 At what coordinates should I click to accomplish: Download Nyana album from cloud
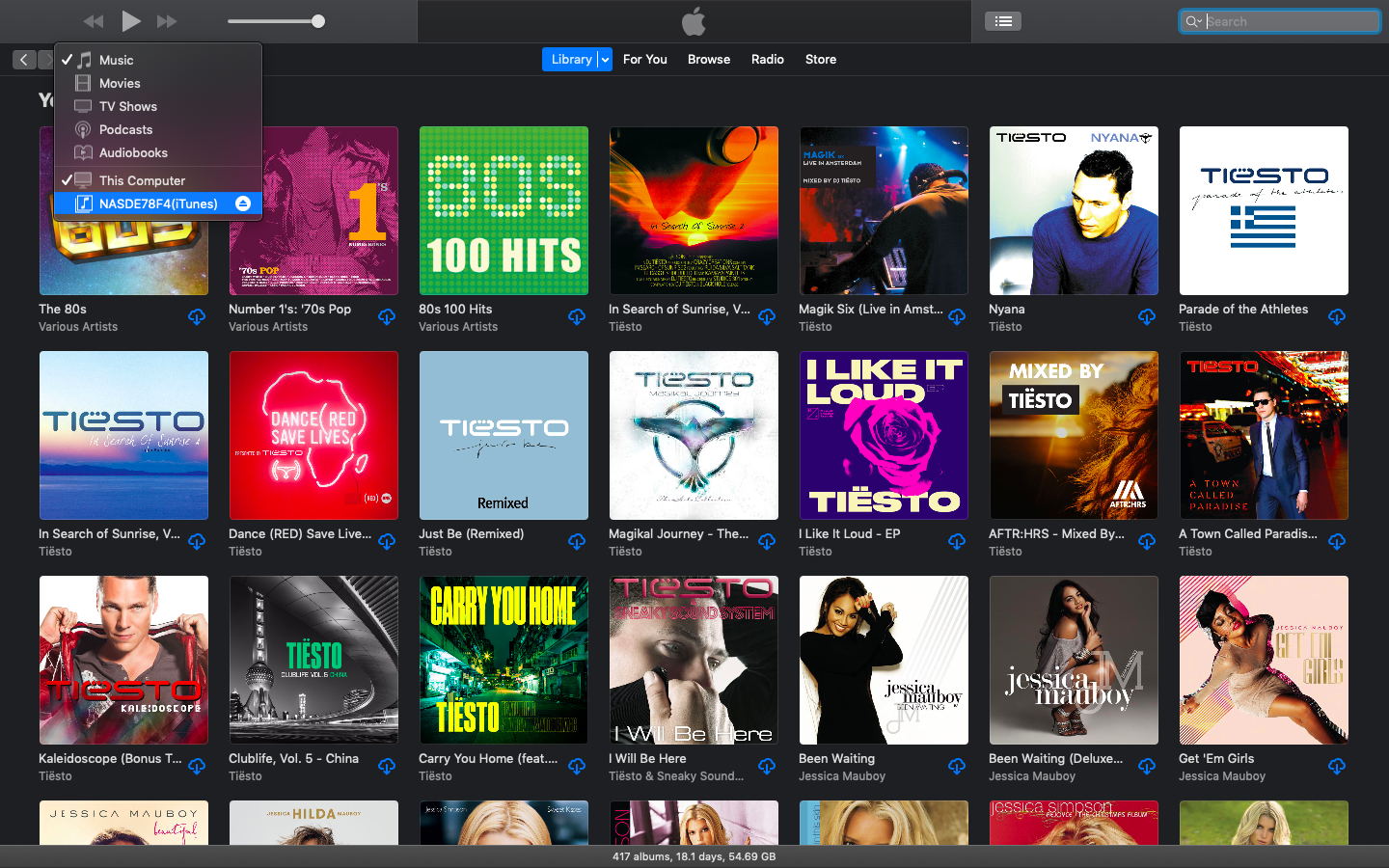pos(1147,316)
